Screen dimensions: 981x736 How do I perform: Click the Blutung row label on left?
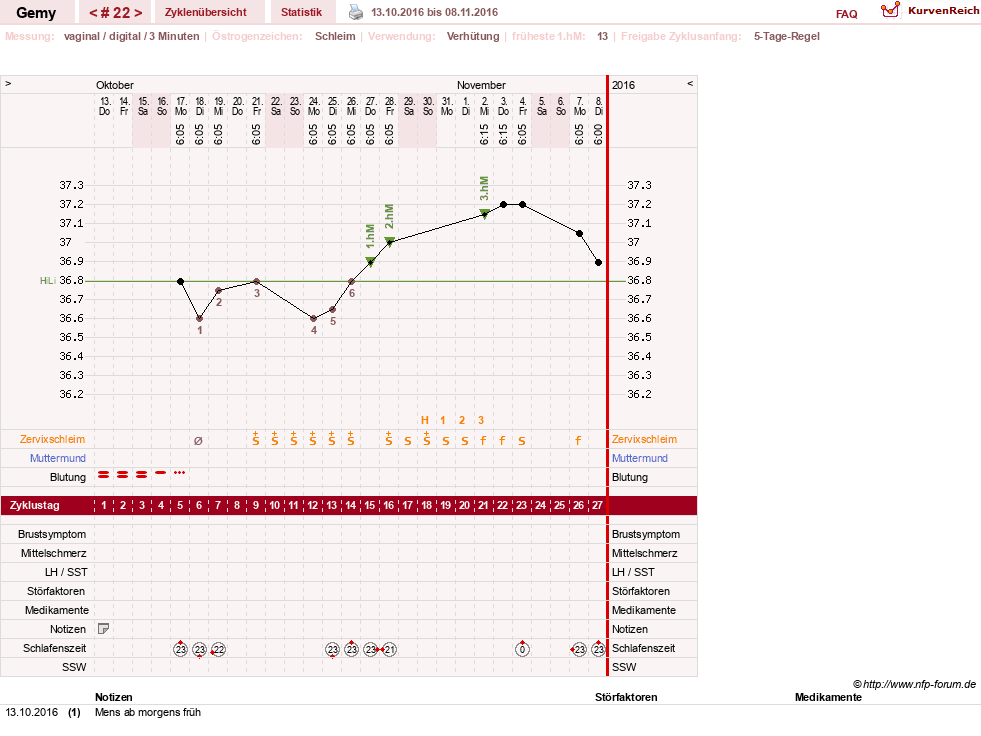tap(68, 477)
